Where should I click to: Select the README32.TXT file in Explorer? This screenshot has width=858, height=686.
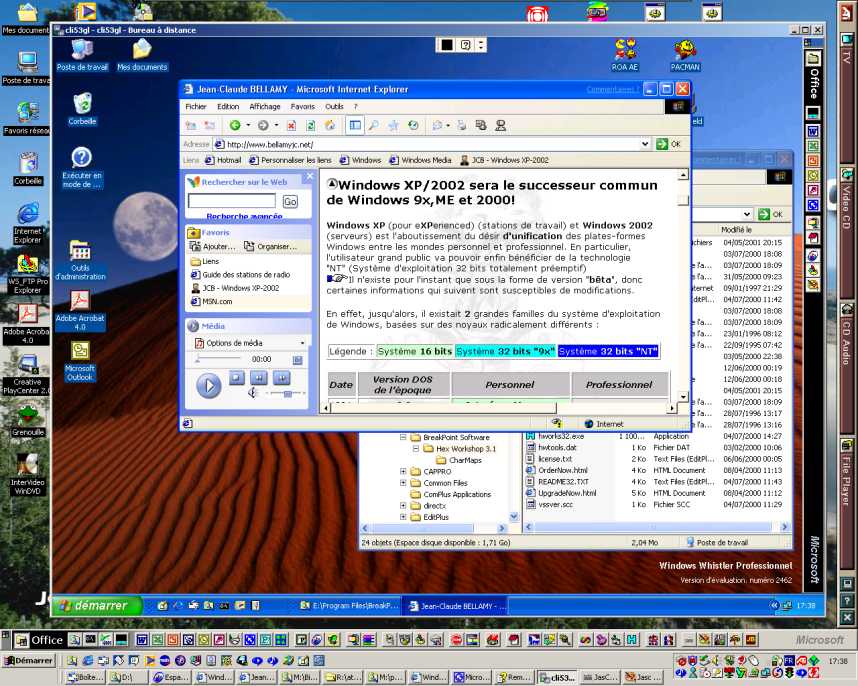[x=557, y=482]
